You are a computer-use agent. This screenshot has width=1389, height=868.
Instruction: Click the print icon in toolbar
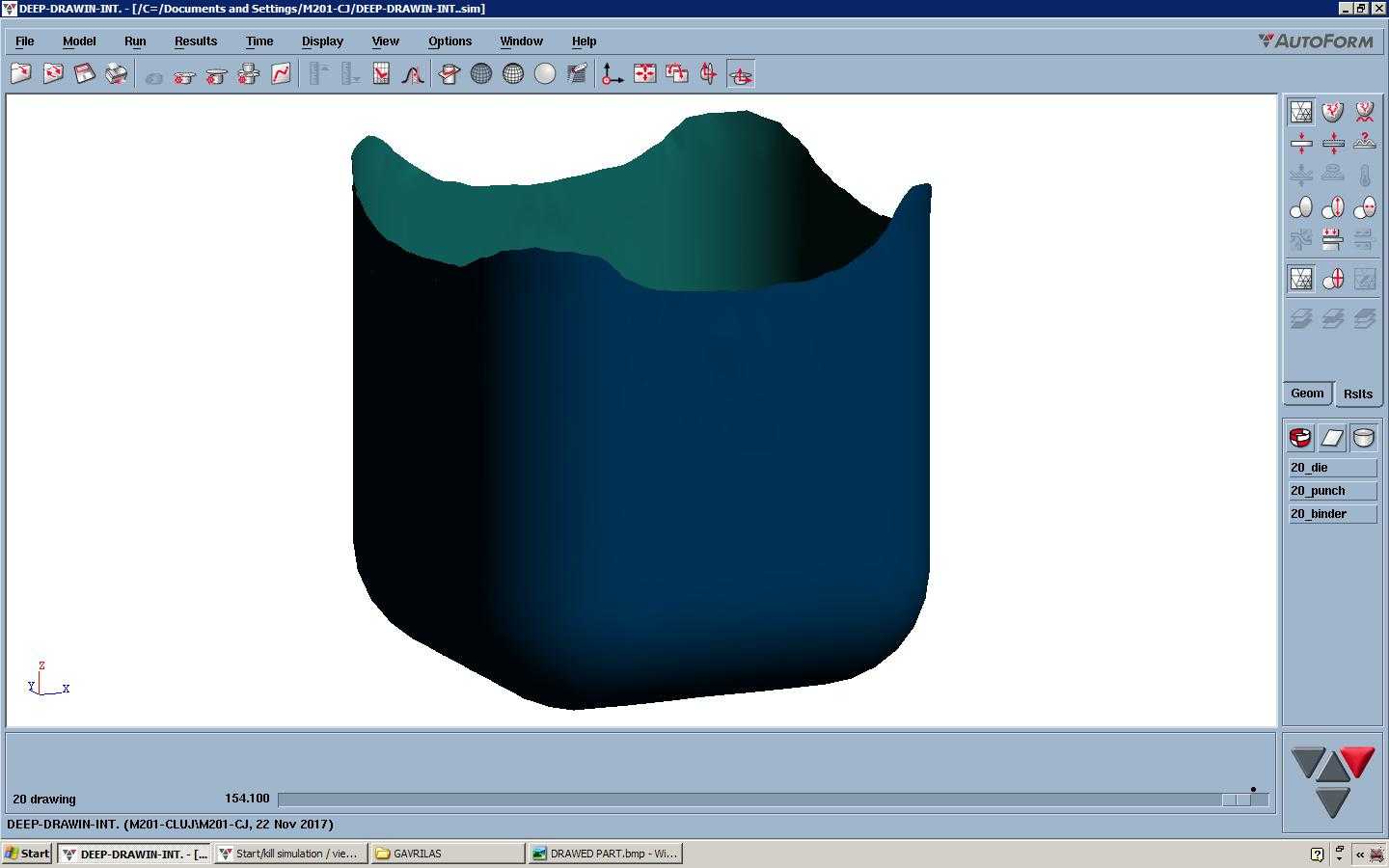(x=117, y=74)
